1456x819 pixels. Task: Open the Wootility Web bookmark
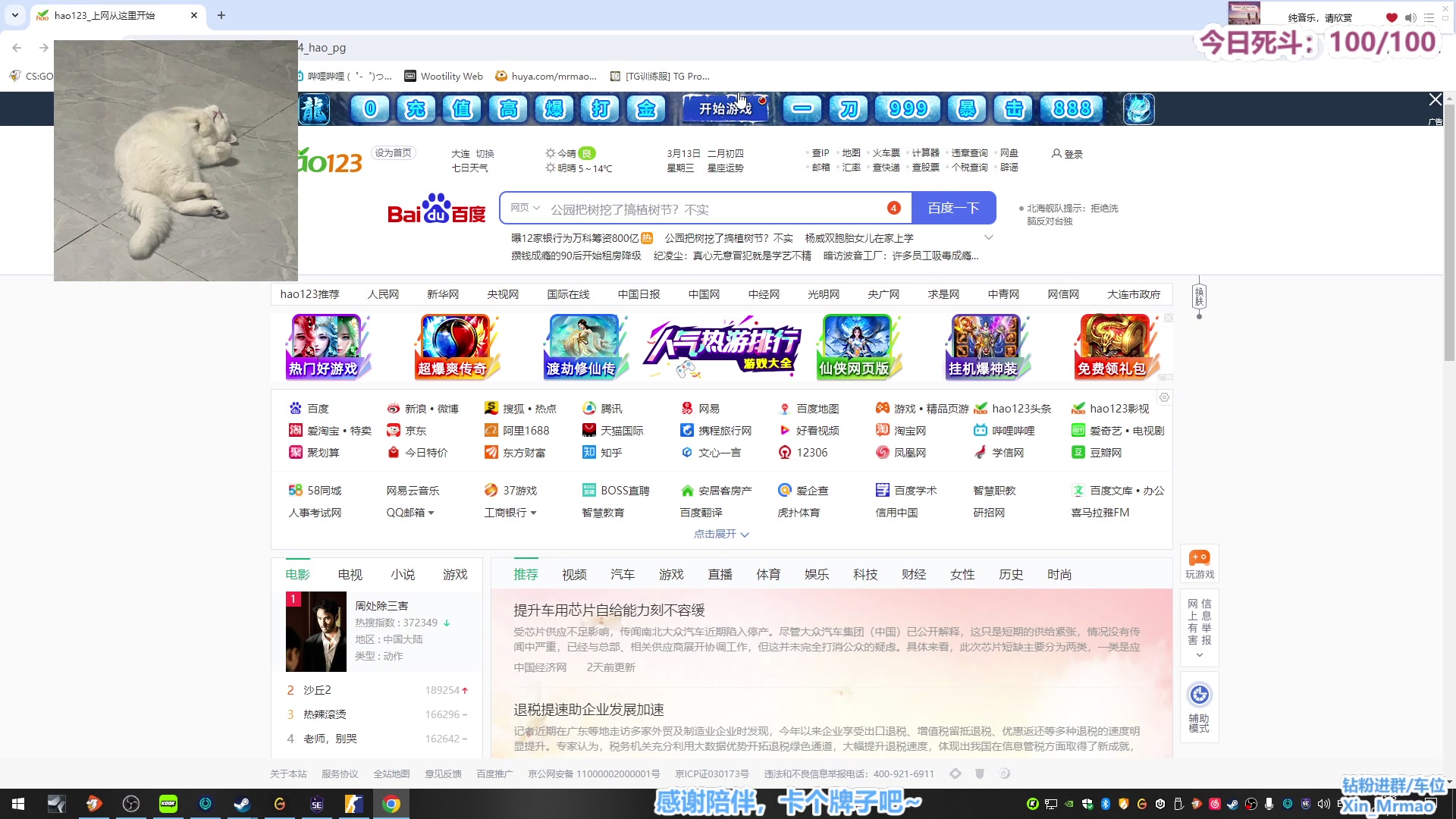tap(443, 77)
